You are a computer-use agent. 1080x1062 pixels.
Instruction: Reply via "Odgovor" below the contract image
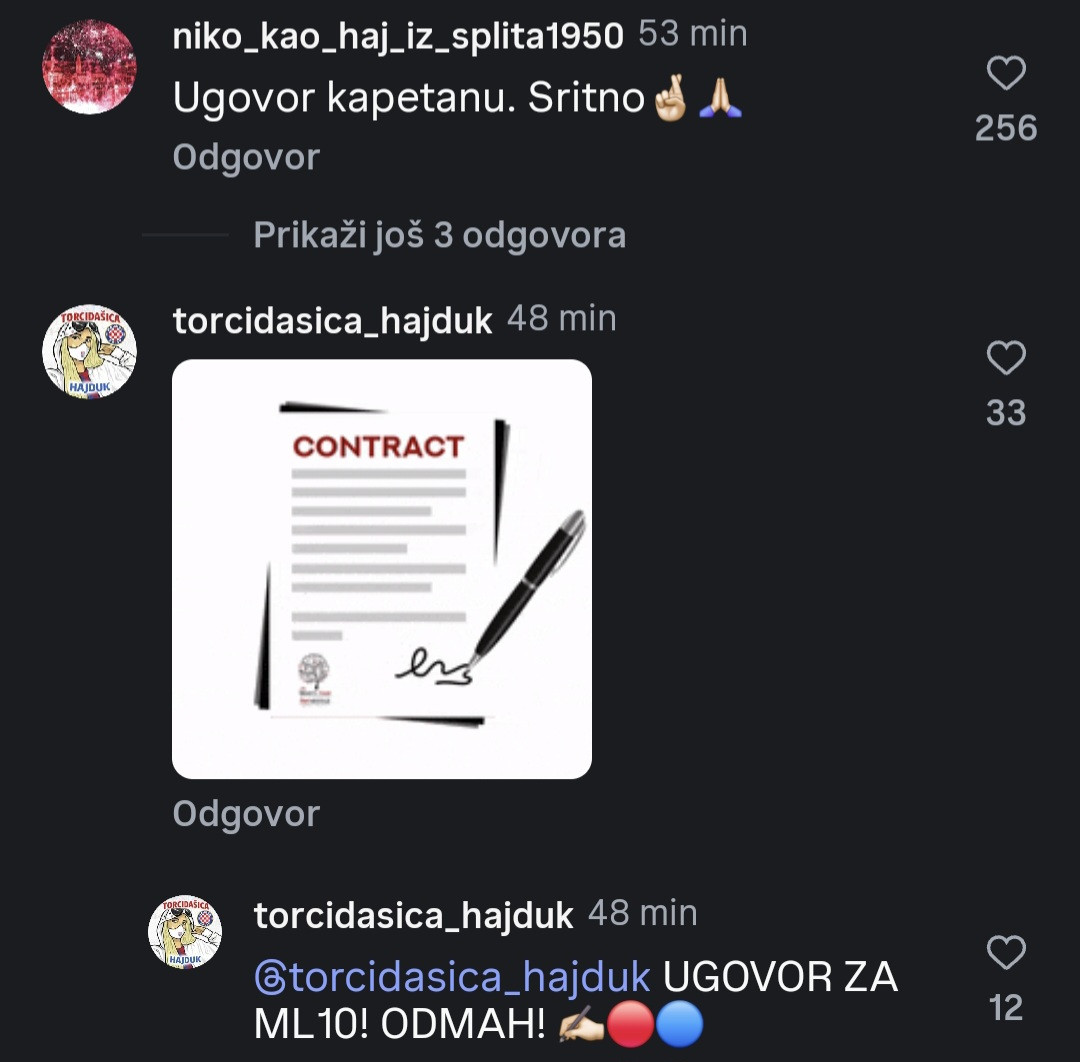246,814
